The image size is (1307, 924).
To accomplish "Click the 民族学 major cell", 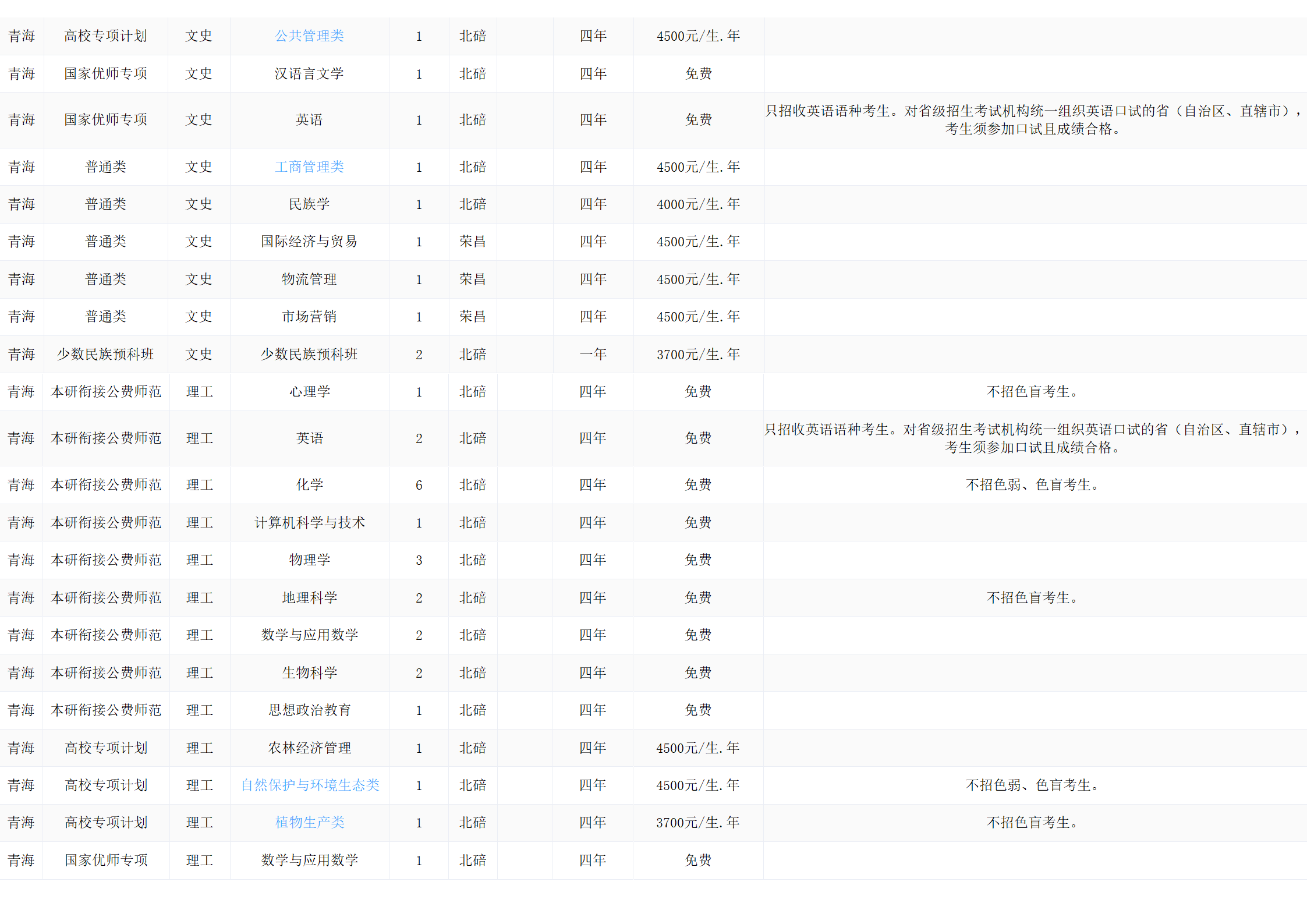I will click(x=309, y=204).
